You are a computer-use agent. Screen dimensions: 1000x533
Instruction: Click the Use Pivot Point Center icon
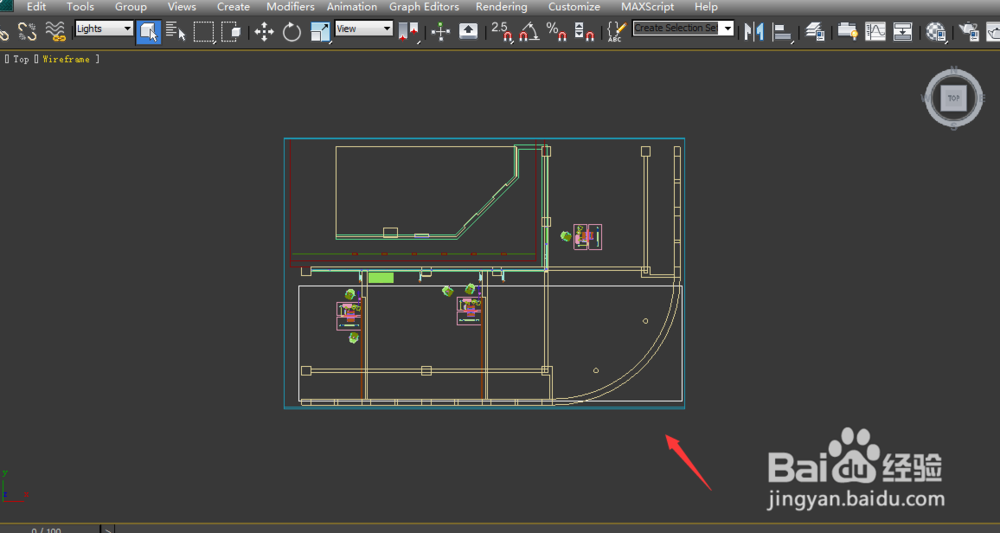click(x=409, y=31)
